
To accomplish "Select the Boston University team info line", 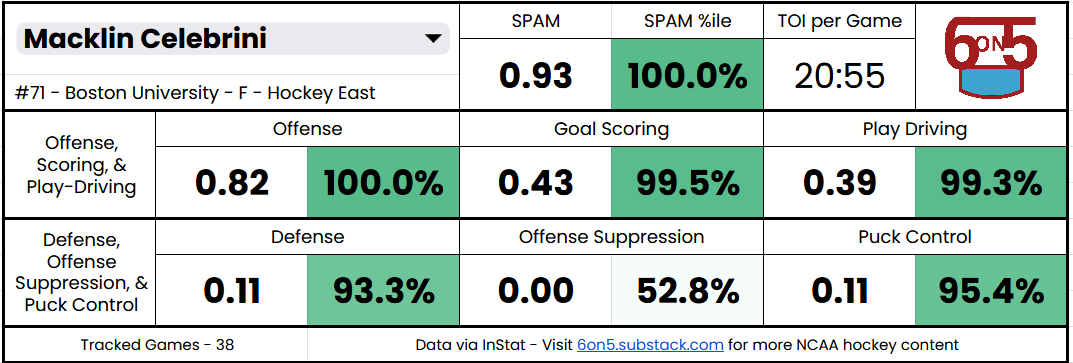I will pos(194,92).
